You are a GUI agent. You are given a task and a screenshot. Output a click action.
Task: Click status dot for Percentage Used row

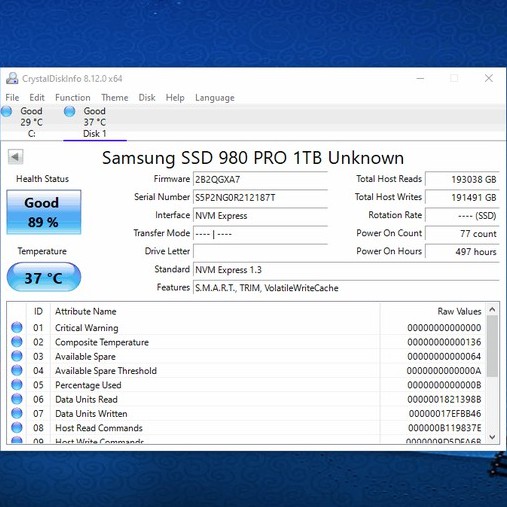click(x=17, y=385)
